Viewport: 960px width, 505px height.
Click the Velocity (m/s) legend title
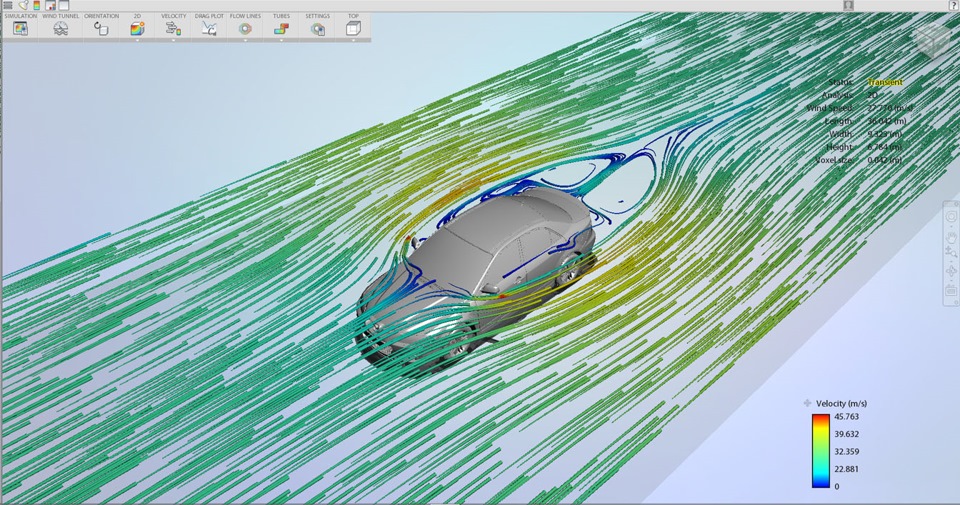point(841,403)
